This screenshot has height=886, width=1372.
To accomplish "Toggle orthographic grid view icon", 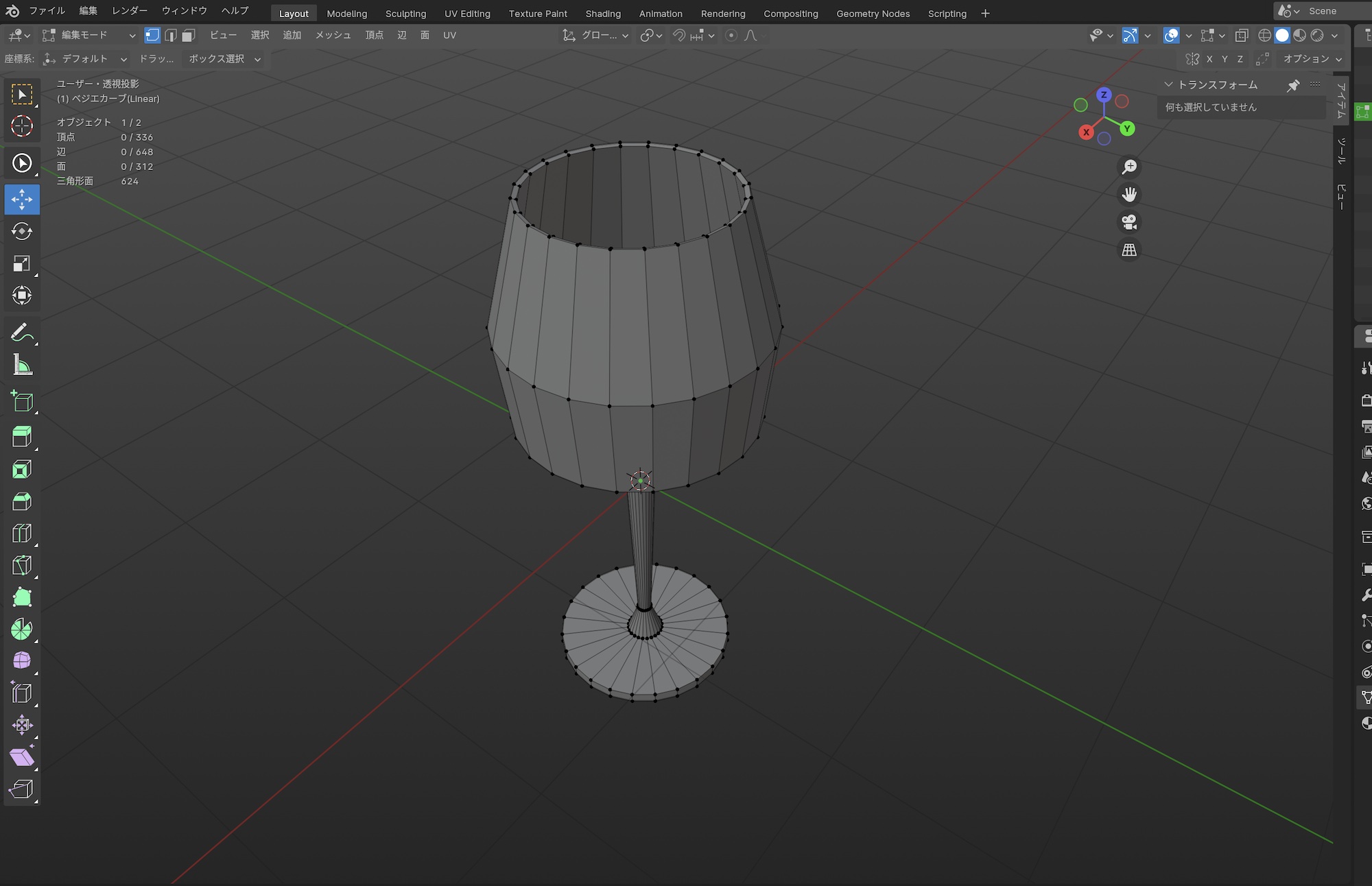I will point(1129,250).
